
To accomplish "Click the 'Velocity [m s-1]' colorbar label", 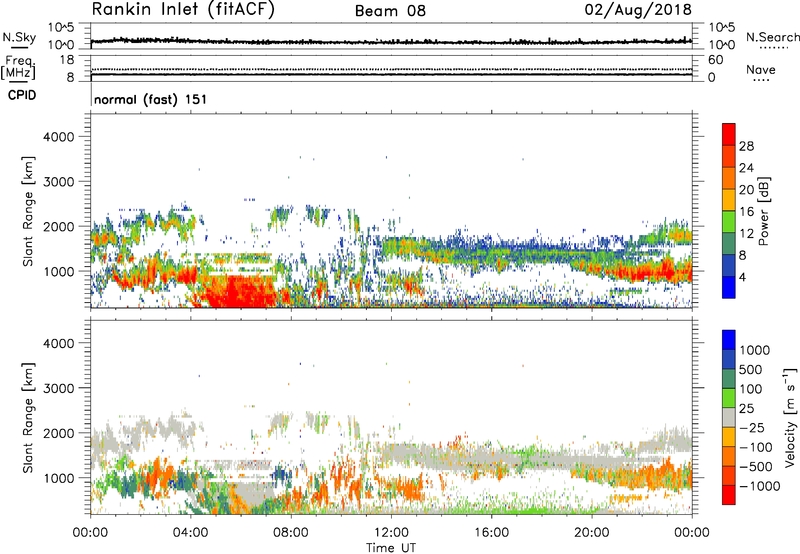I will [790, 417].
